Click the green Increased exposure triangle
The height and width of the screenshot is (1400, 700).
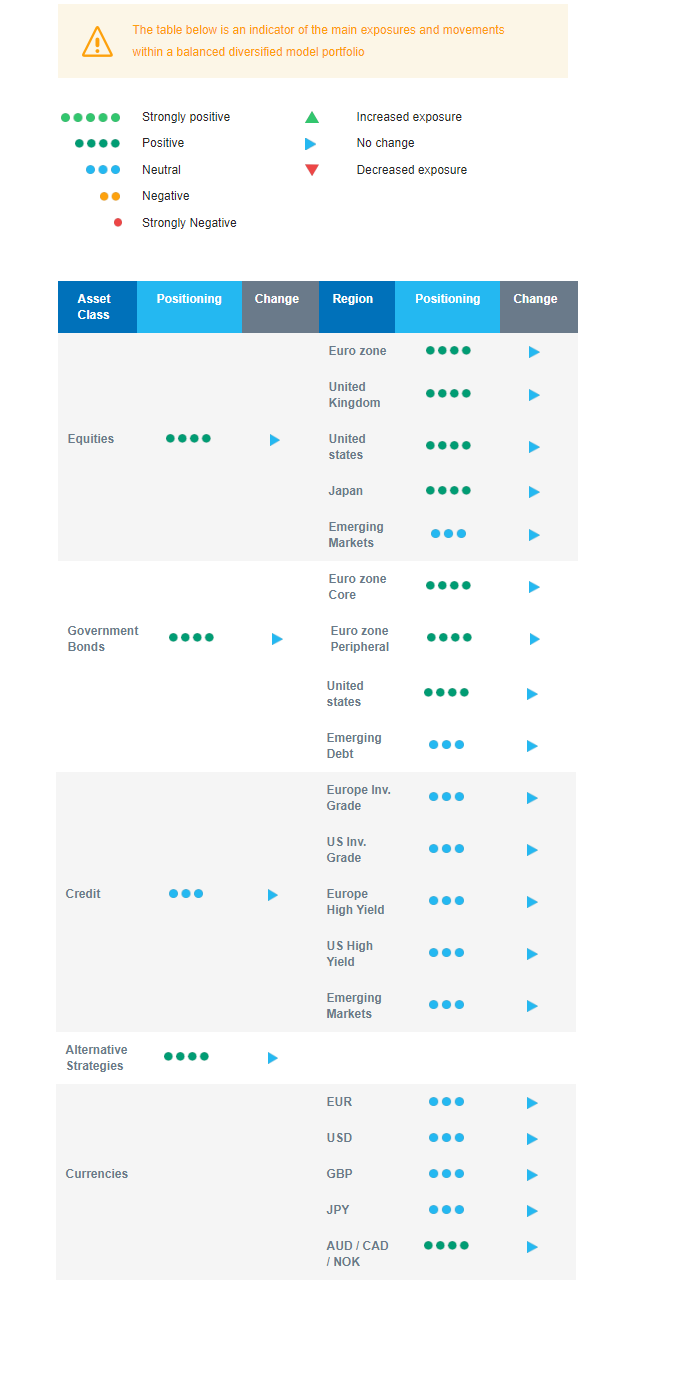(312, 117)
